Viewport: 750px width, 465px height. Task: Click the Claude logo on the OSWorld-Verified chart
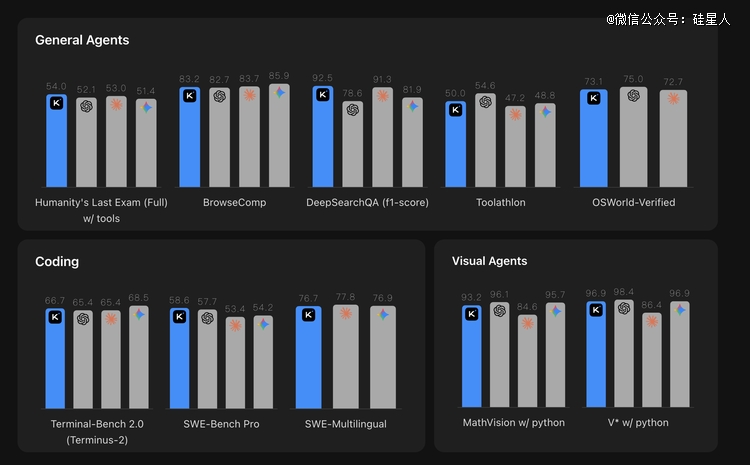pyautogui.click(x=673, y=98)
